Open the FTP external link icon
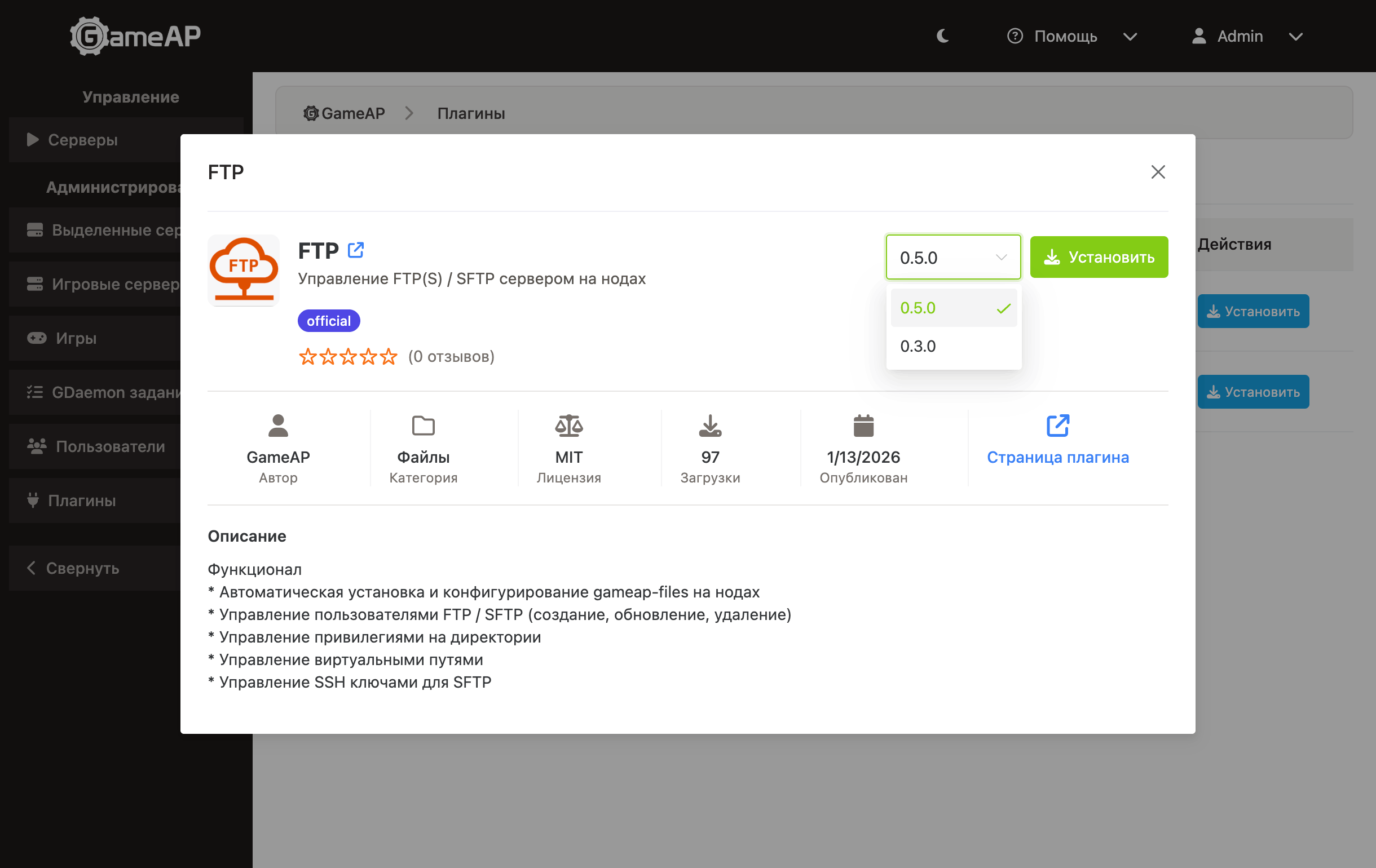The image size is (1376, 868). 356,250
